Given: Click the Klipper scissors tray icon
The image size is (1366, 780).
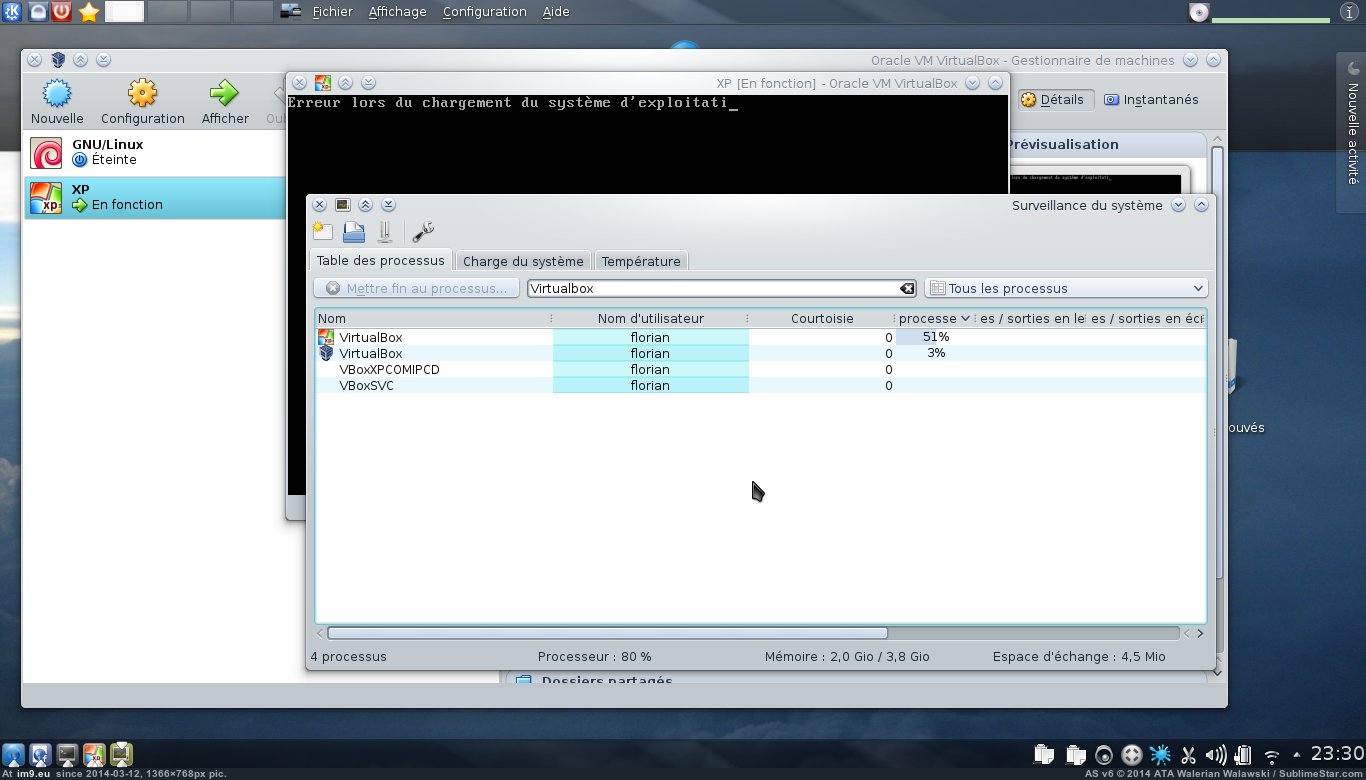Looking at the screenshot, I should point(1188,755).
